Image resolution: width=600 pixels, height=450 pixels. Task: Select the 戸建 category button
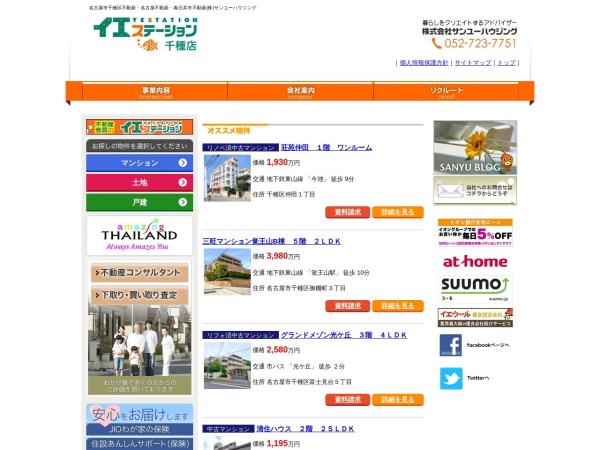pyautogui.click(x=140, y=202)
